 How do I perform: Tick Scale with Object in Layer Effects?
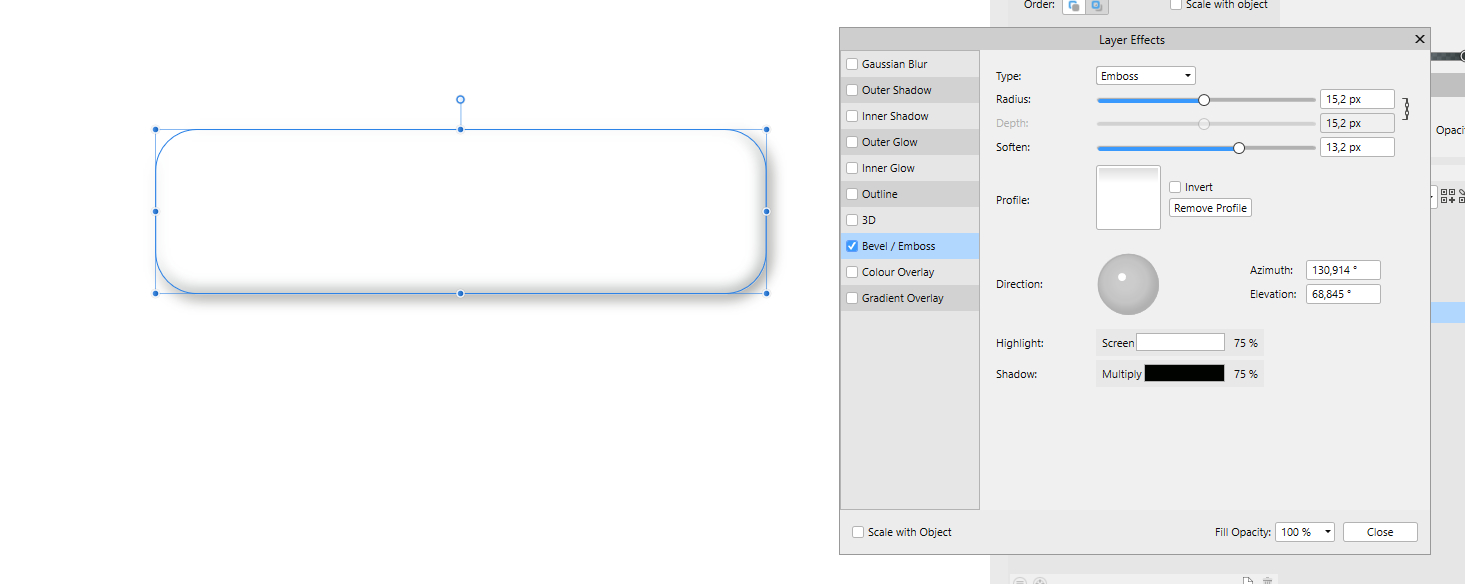coord(858,532)
